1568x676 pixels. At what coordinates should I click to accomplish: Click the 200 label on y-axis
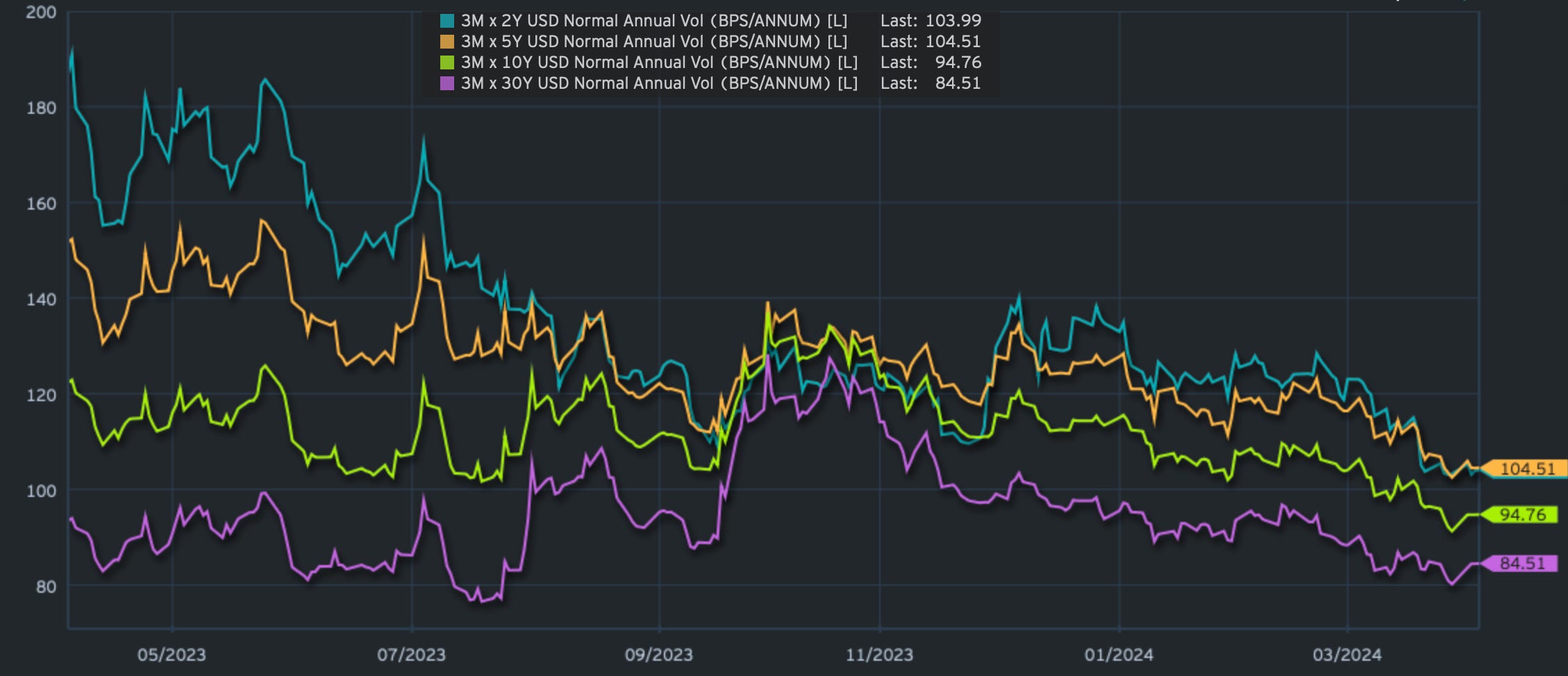(x=41, y=12)
